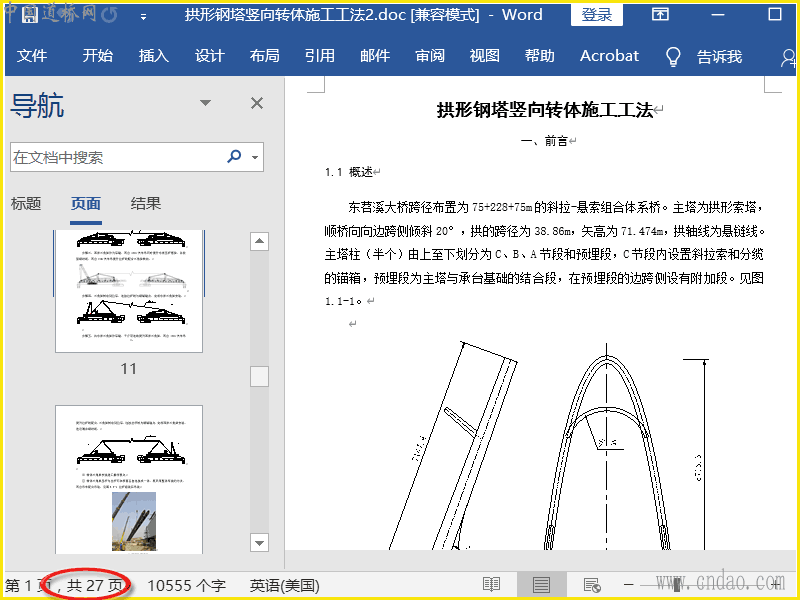Switch to Web Layout view icon
Image resolution: width=800 pixels, height=600 pixels.
[592, 585]
